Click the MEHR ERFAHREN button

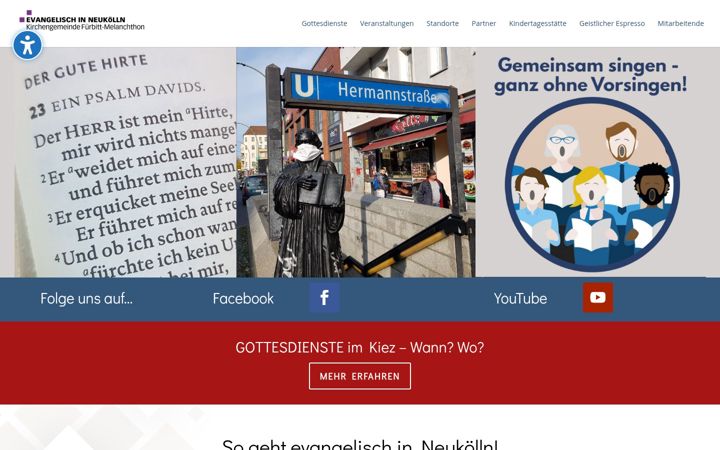coord(360,376)
